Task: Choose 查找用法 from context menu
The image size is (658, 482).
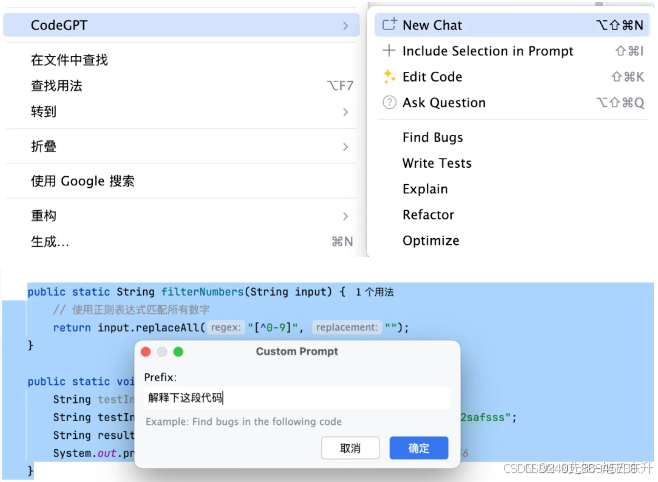Action: coord(181,86)
